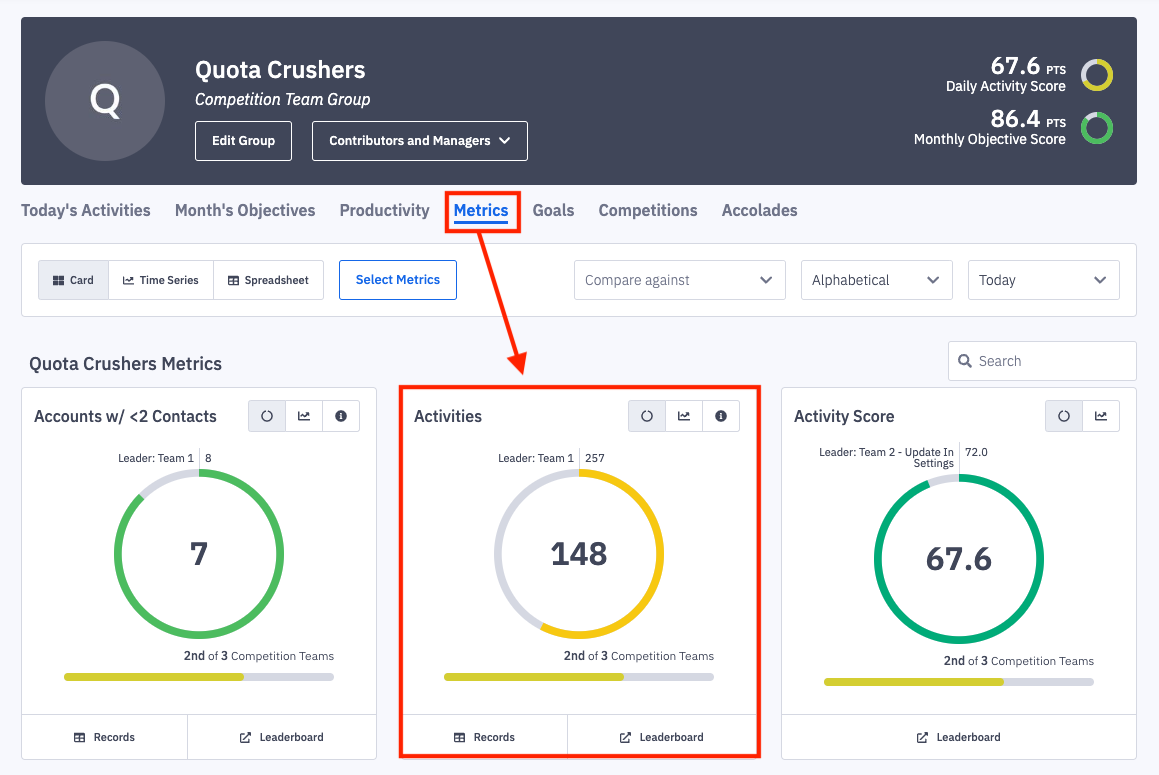Open the Compare against dropdown
Viewport: 1159px width, 775px height.
pyautogui.click(x=679, y=280)
